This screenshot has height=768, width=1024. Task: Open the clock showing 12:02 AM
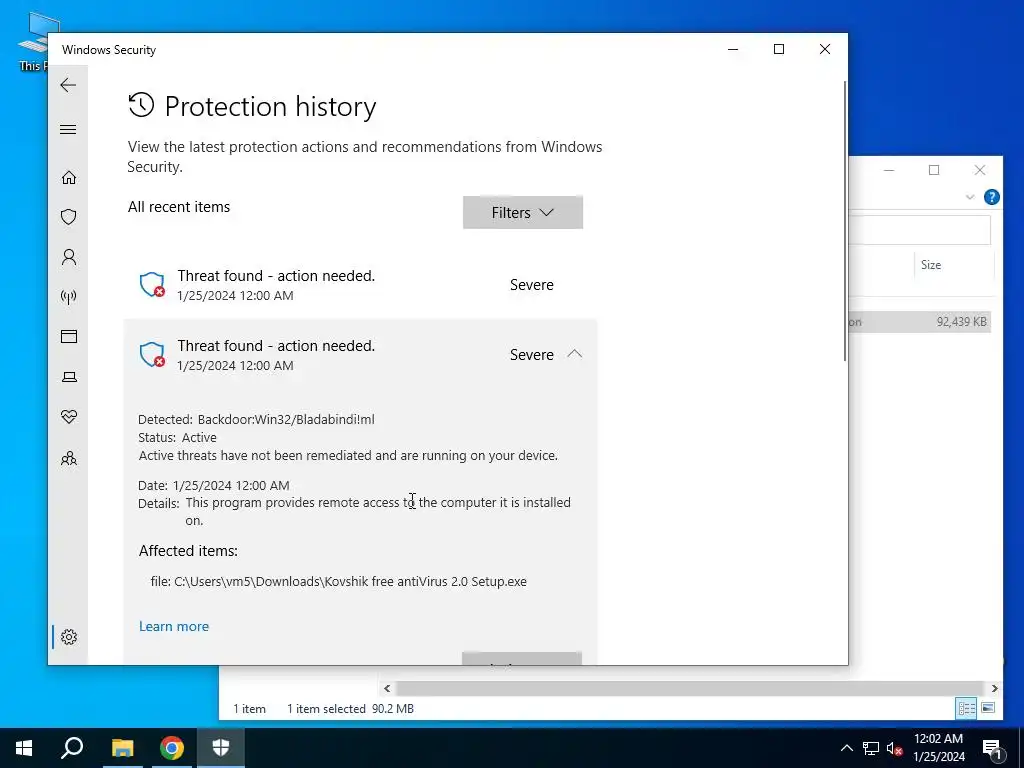point(938,748)
